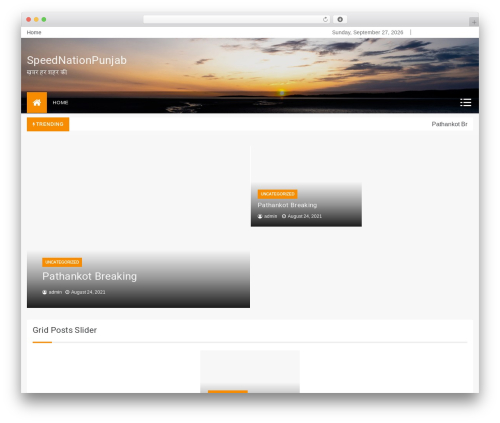Image resolution: width=500 pixels, height=423 pixels.
Task: Click UNCATEGORIZED tag on large featured post
Action: point(62,262)
